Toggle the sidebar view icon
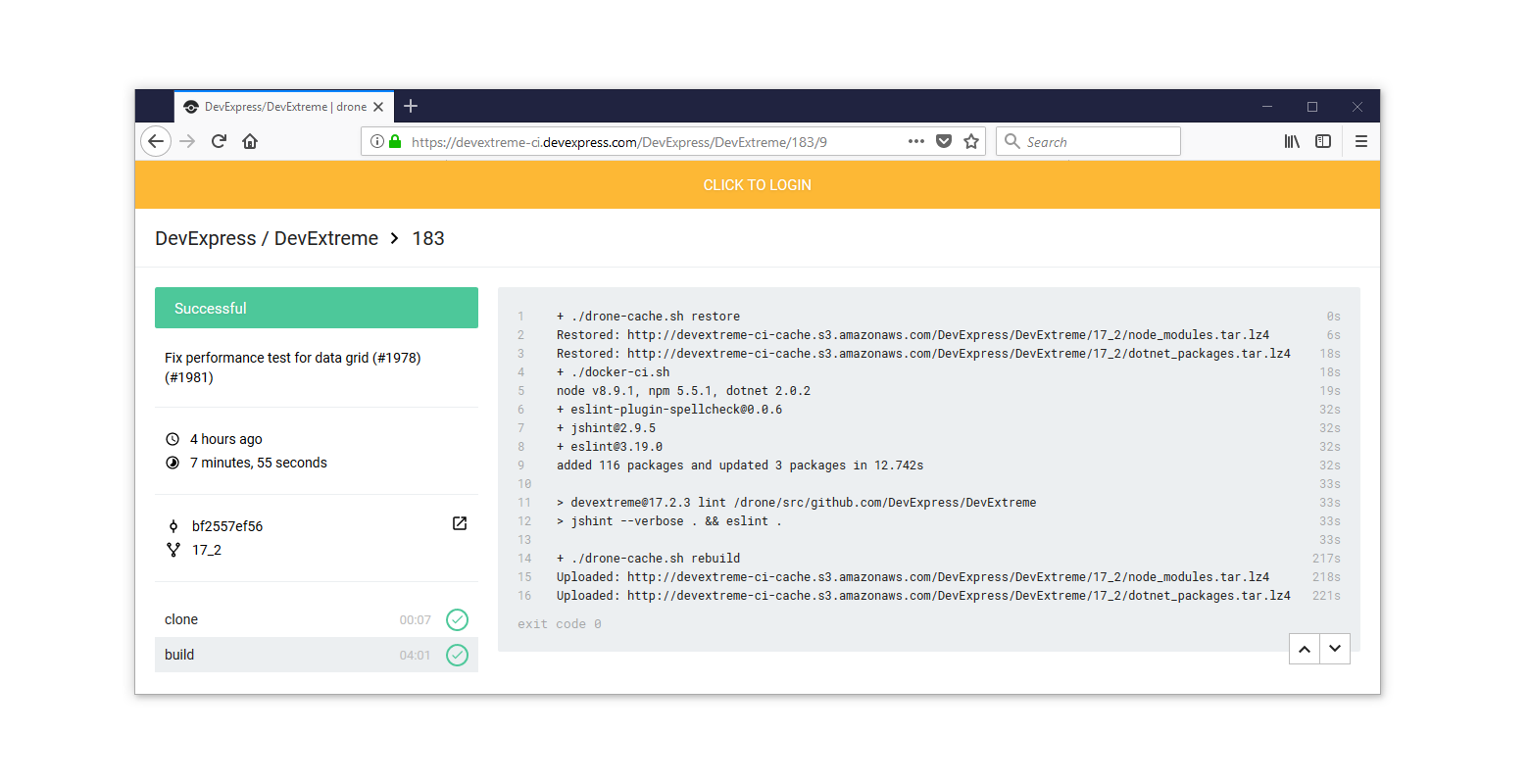 [1323, 141]
